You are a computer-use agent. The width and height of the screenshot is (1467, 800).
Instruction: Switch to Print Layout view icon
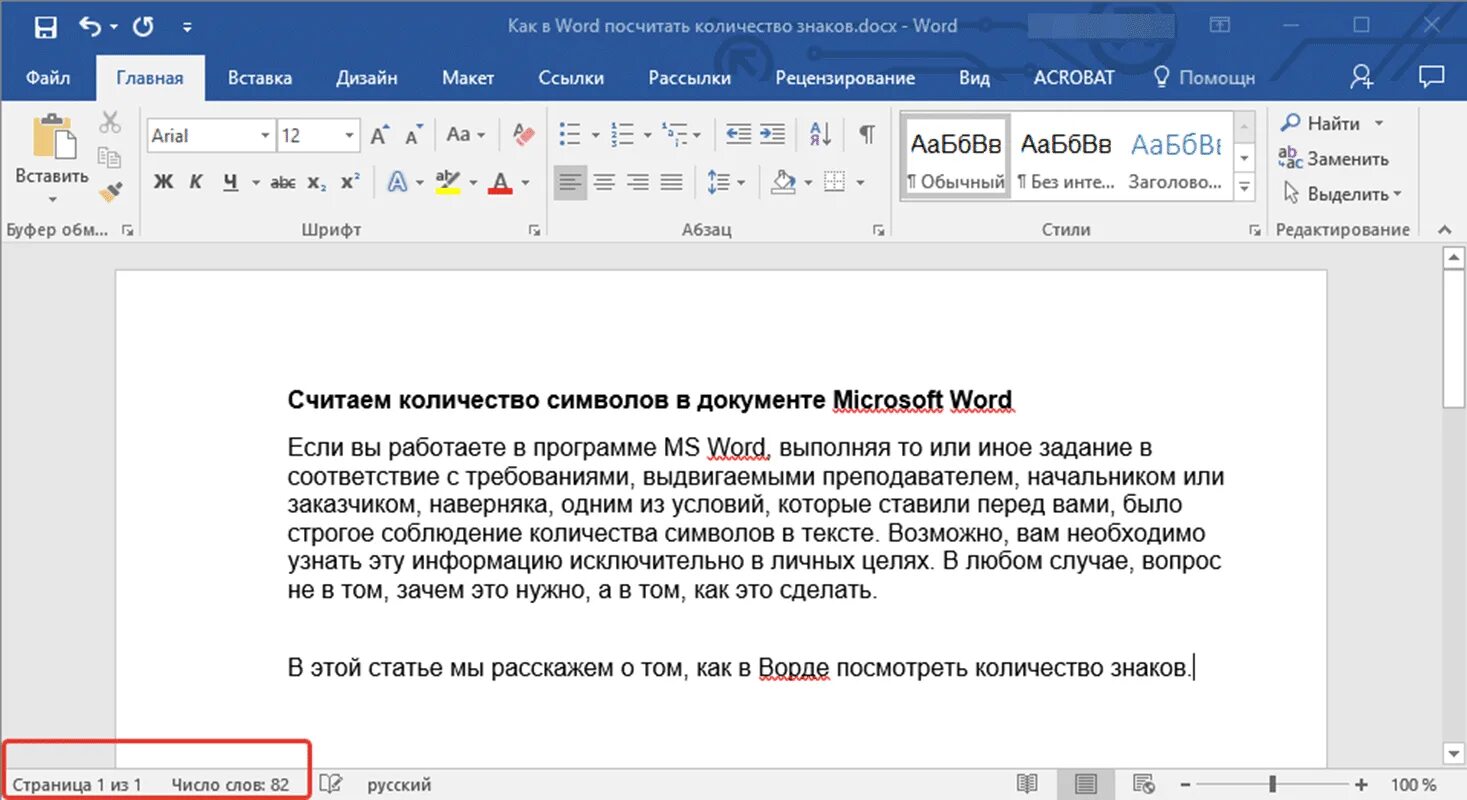click(x=1087, y=784)
